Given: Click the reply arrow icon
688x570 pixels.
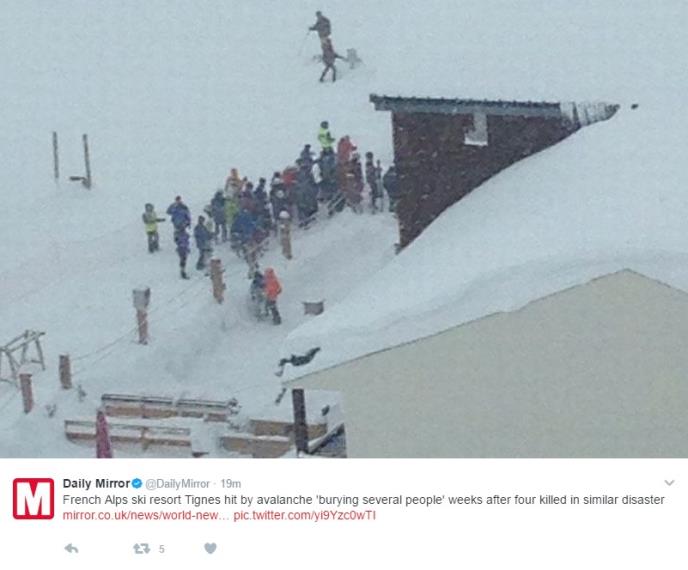Looking at the screenshot, I should 71,548.
